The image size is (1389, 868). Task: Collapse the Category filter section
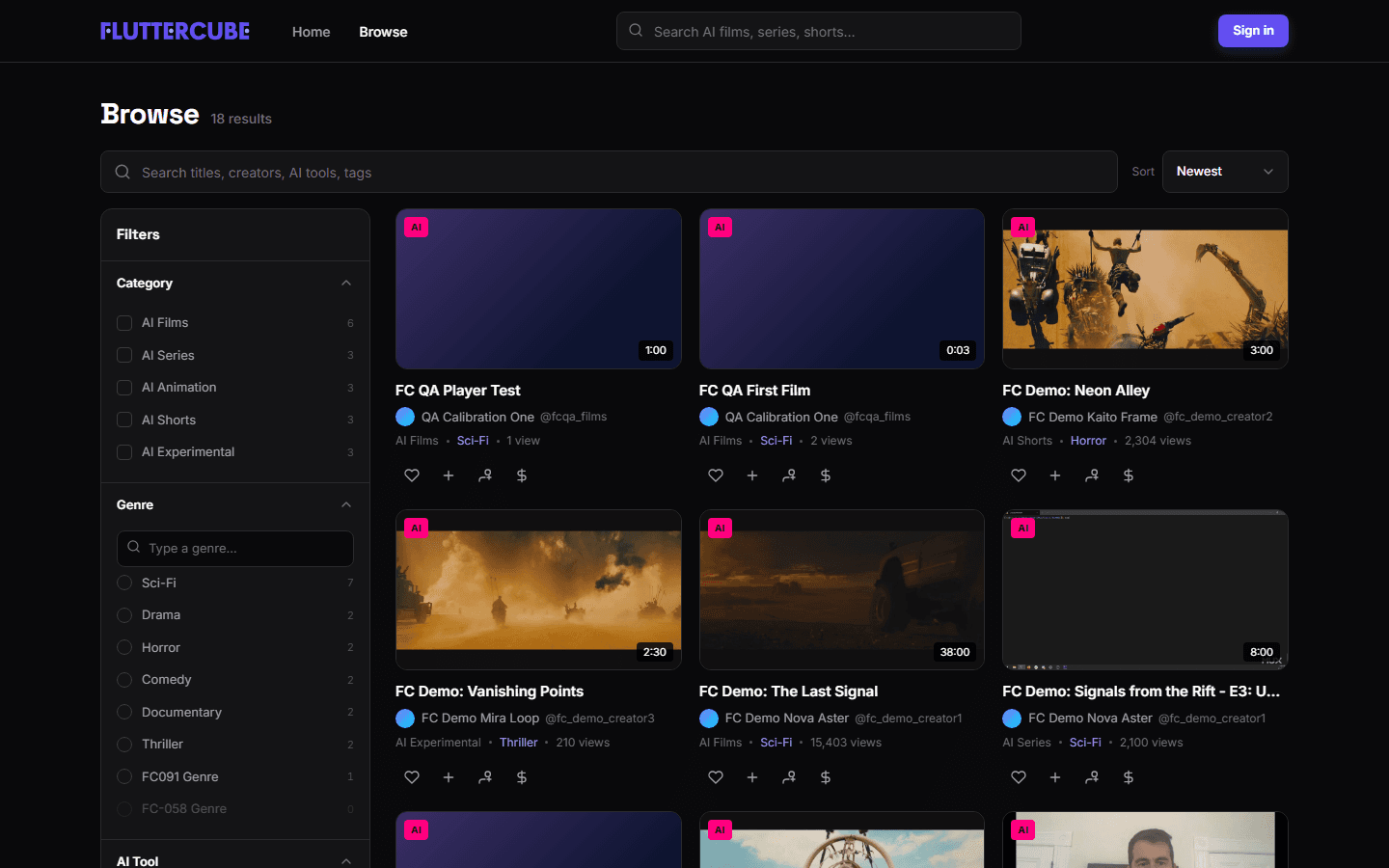tap(346, 284)
